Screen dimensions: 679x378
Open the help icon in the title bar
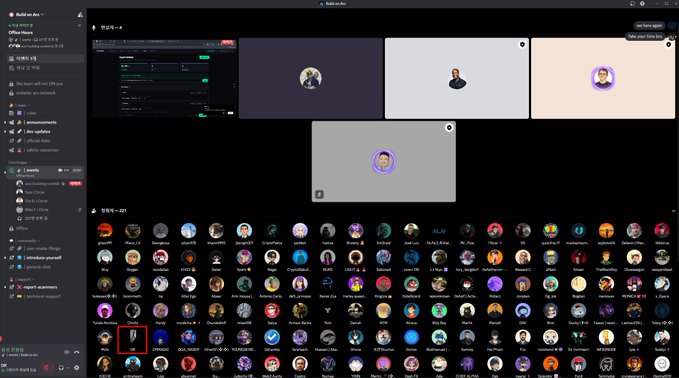point(642,3)
